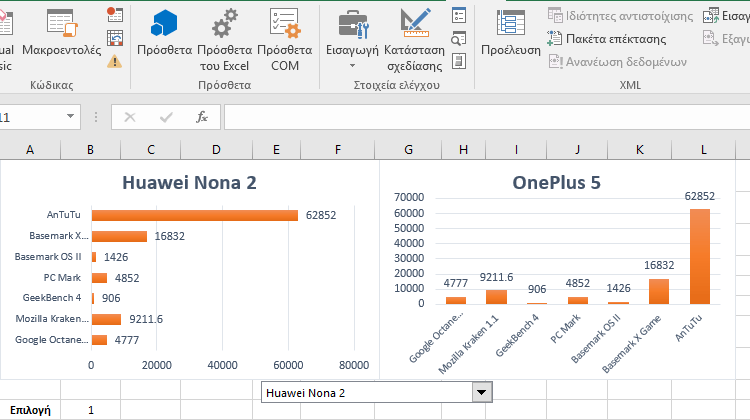This screenshot has width=750, height=420.
Task: Select column G header
Action: (x=408, y=149)
